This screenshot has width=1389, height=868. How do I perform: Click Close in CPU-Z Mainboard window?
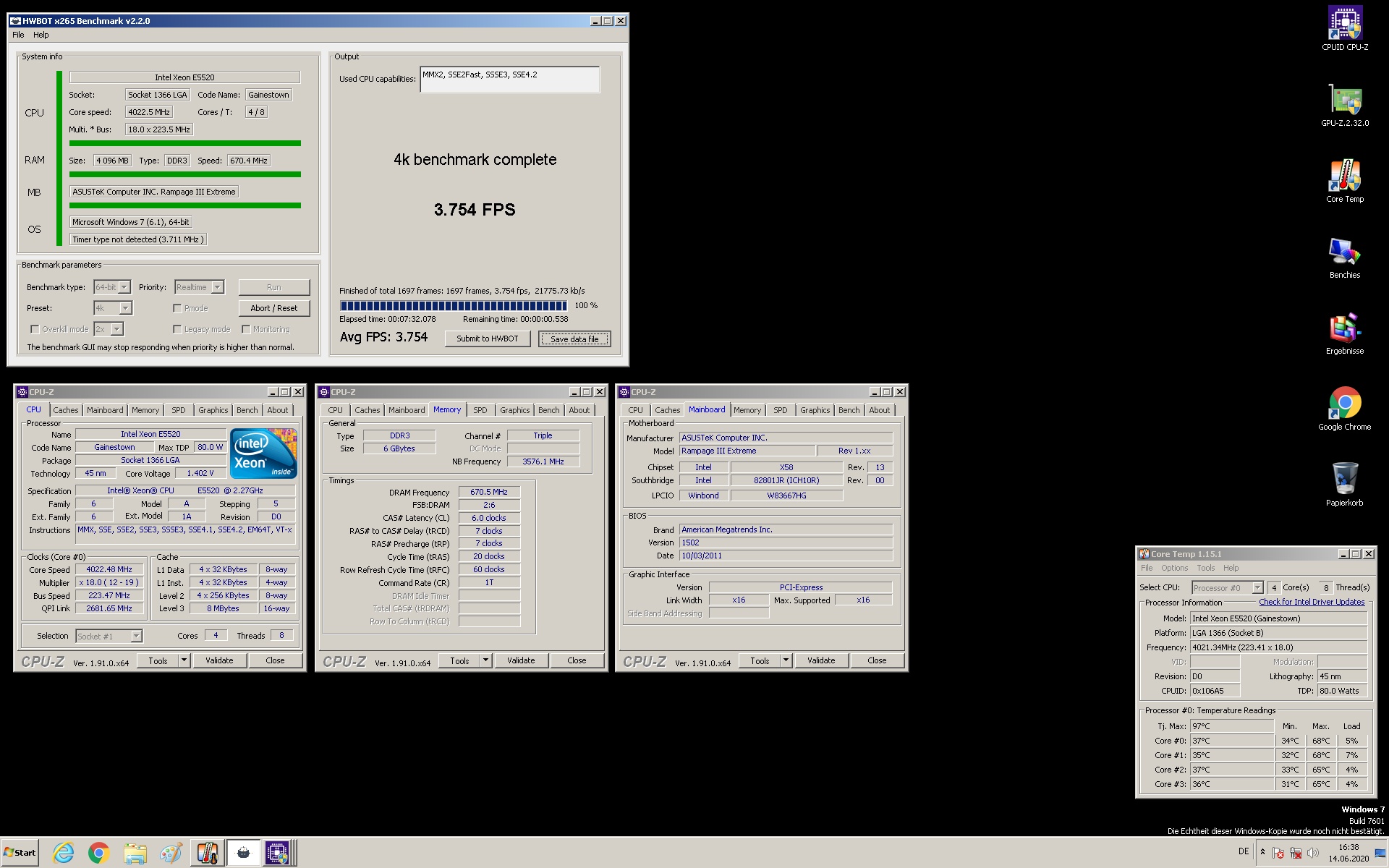tap(877, 660)
